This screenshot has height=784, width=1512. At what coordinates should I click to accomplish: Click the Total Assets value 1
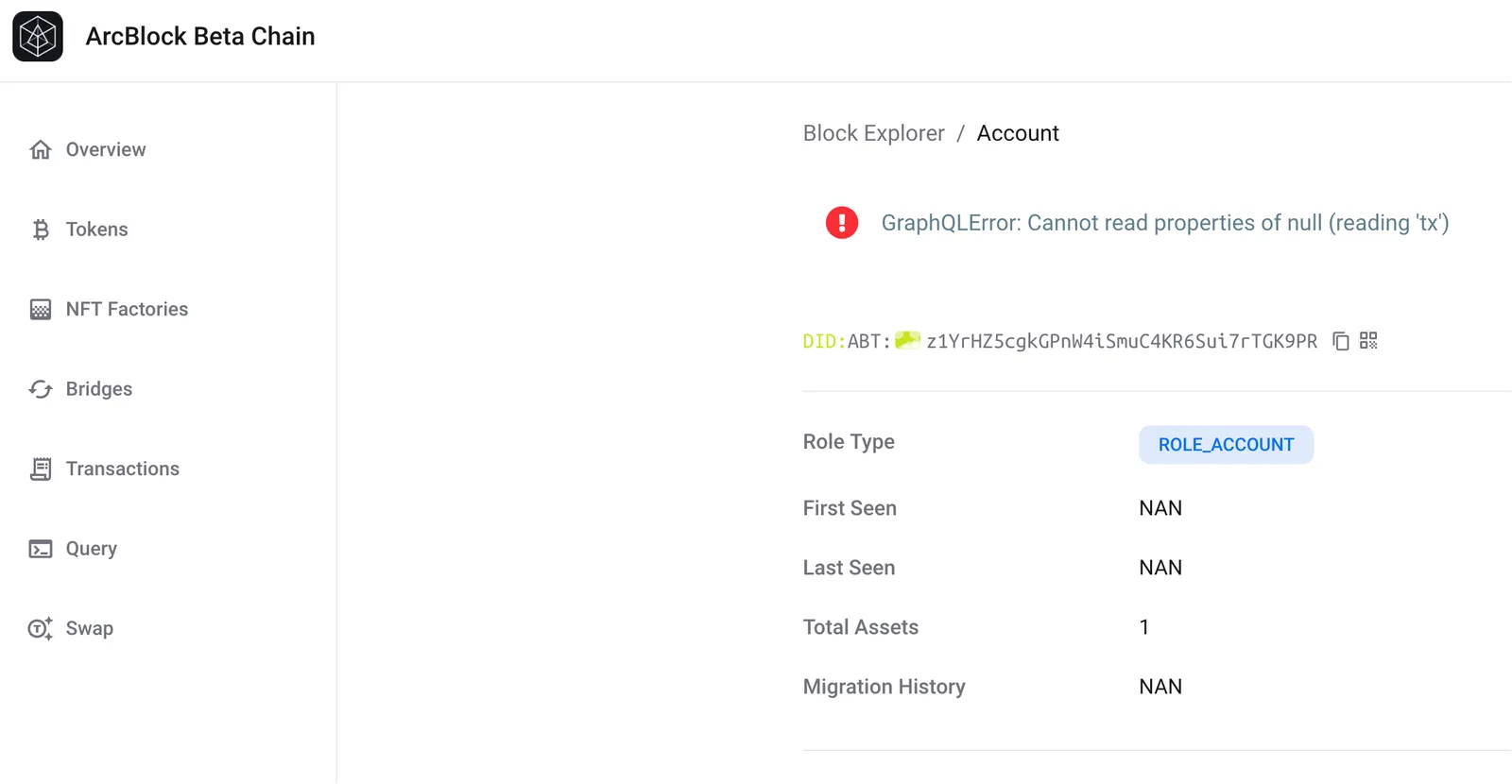(x=1144, y=627)
